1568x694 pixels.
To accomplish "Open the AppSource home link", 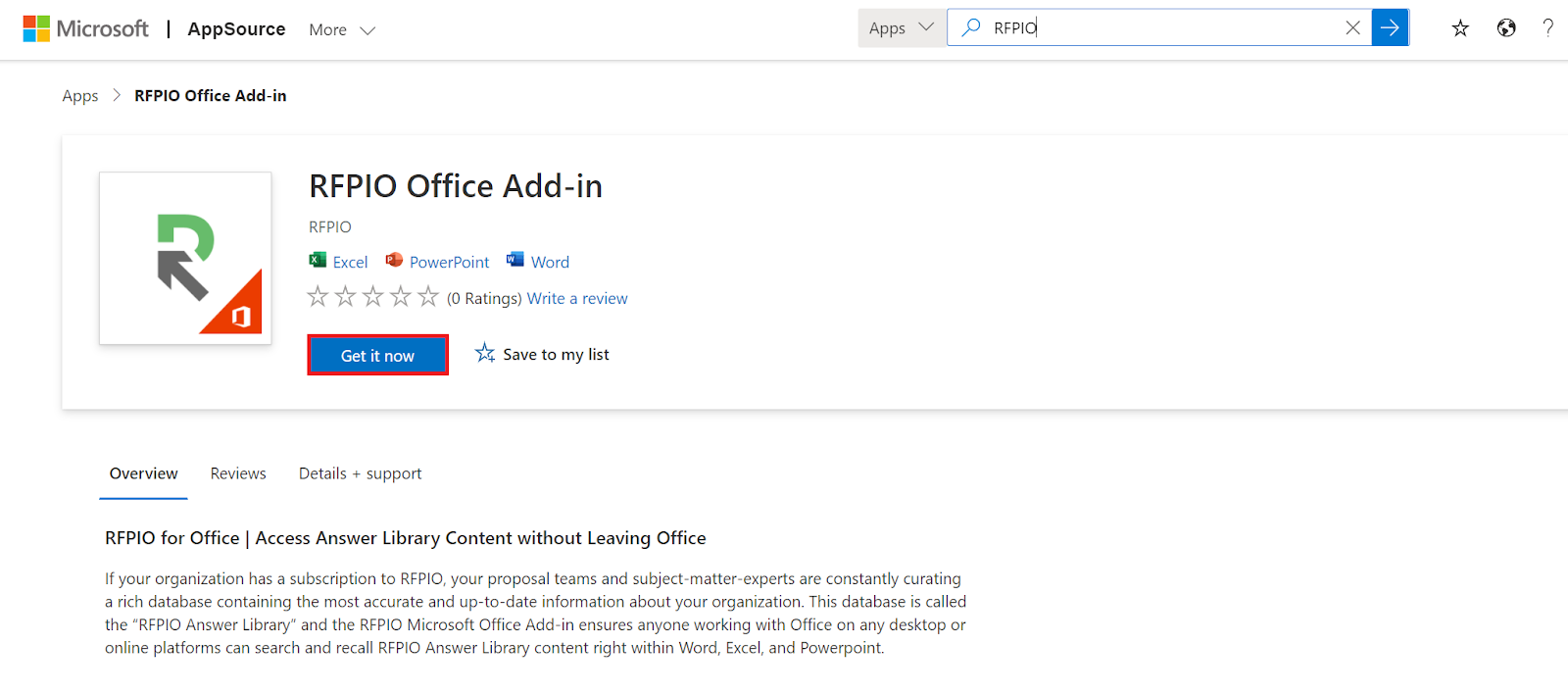I will click(x=236, y=29).
